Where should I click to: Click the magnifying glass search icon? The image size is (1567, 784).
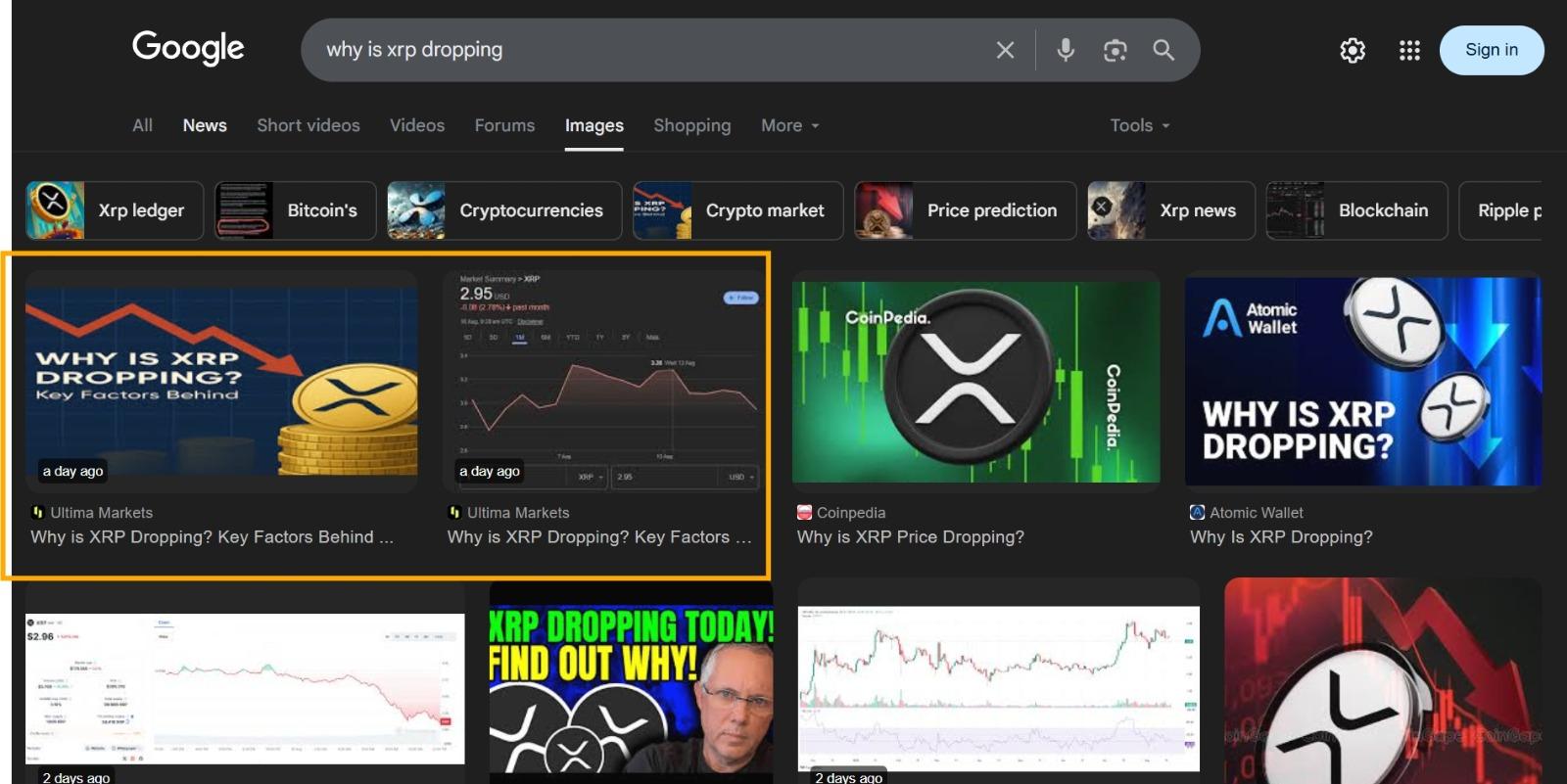tap(1163, 50)
